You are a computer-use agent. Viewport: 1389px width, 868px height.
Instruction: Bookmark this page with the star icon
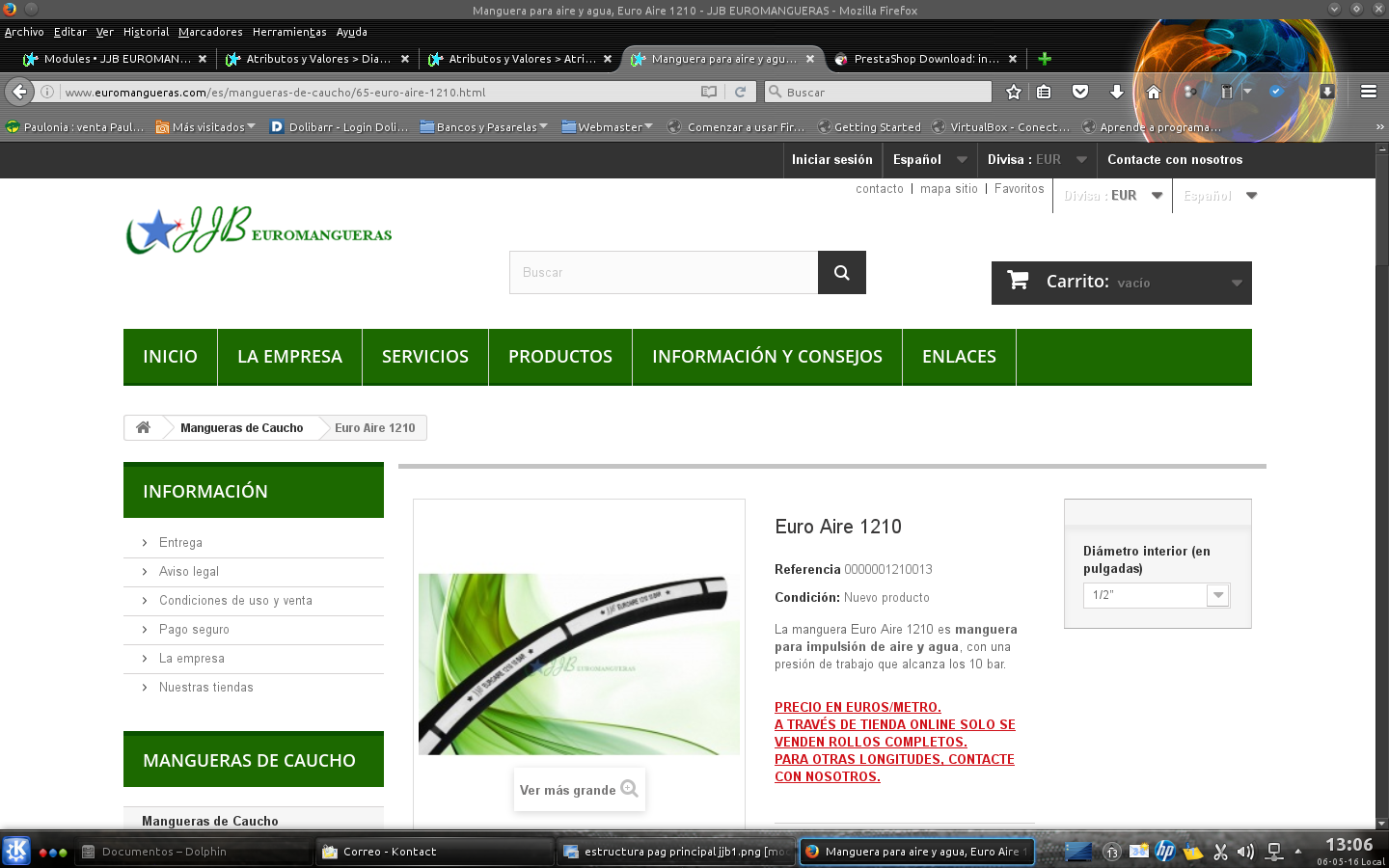point(1013,92)
